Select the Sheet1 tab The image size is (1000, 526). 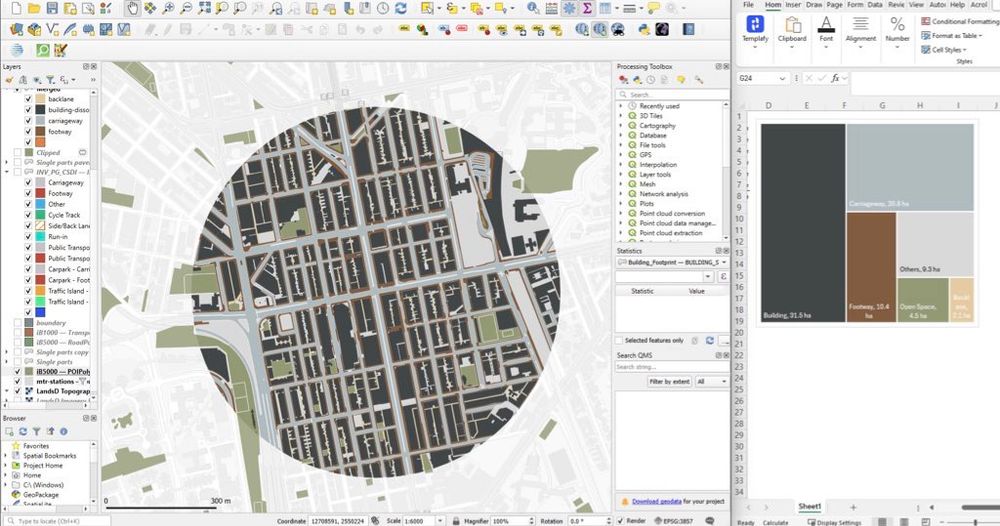(x=809, y=507)
